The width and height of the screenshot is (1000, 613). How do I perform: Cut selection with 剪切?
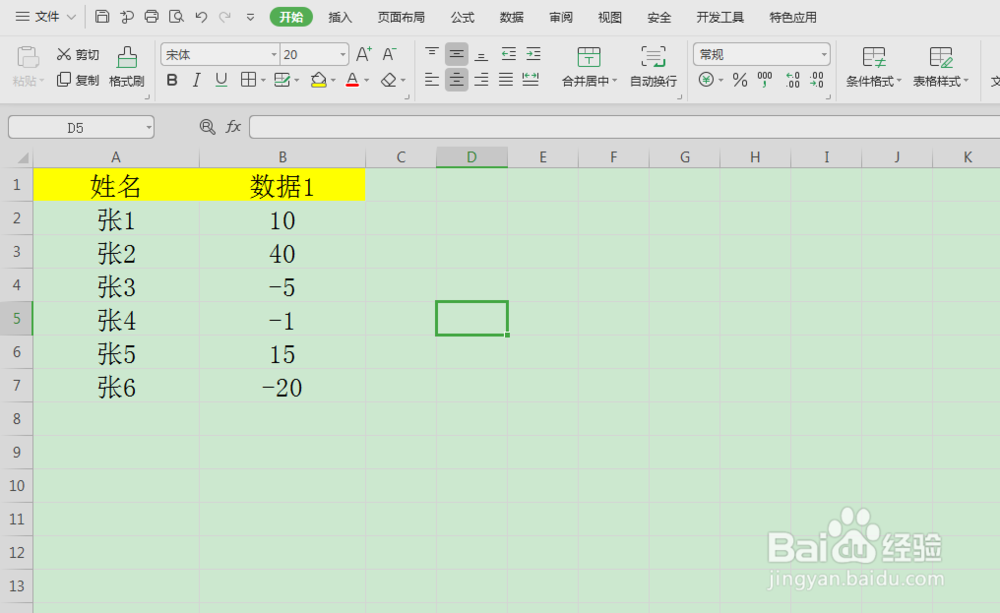coord(78,55)
